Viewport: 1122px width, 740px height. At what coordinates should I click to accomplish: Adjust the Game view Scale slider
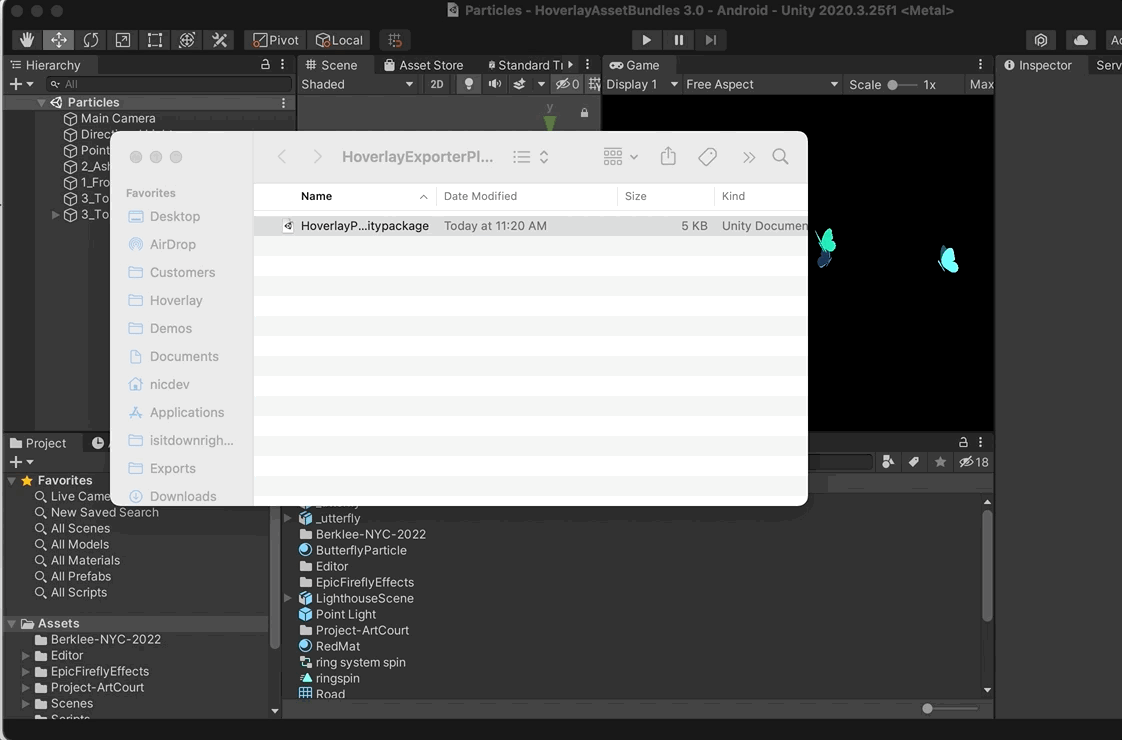[x=893, y=85]
